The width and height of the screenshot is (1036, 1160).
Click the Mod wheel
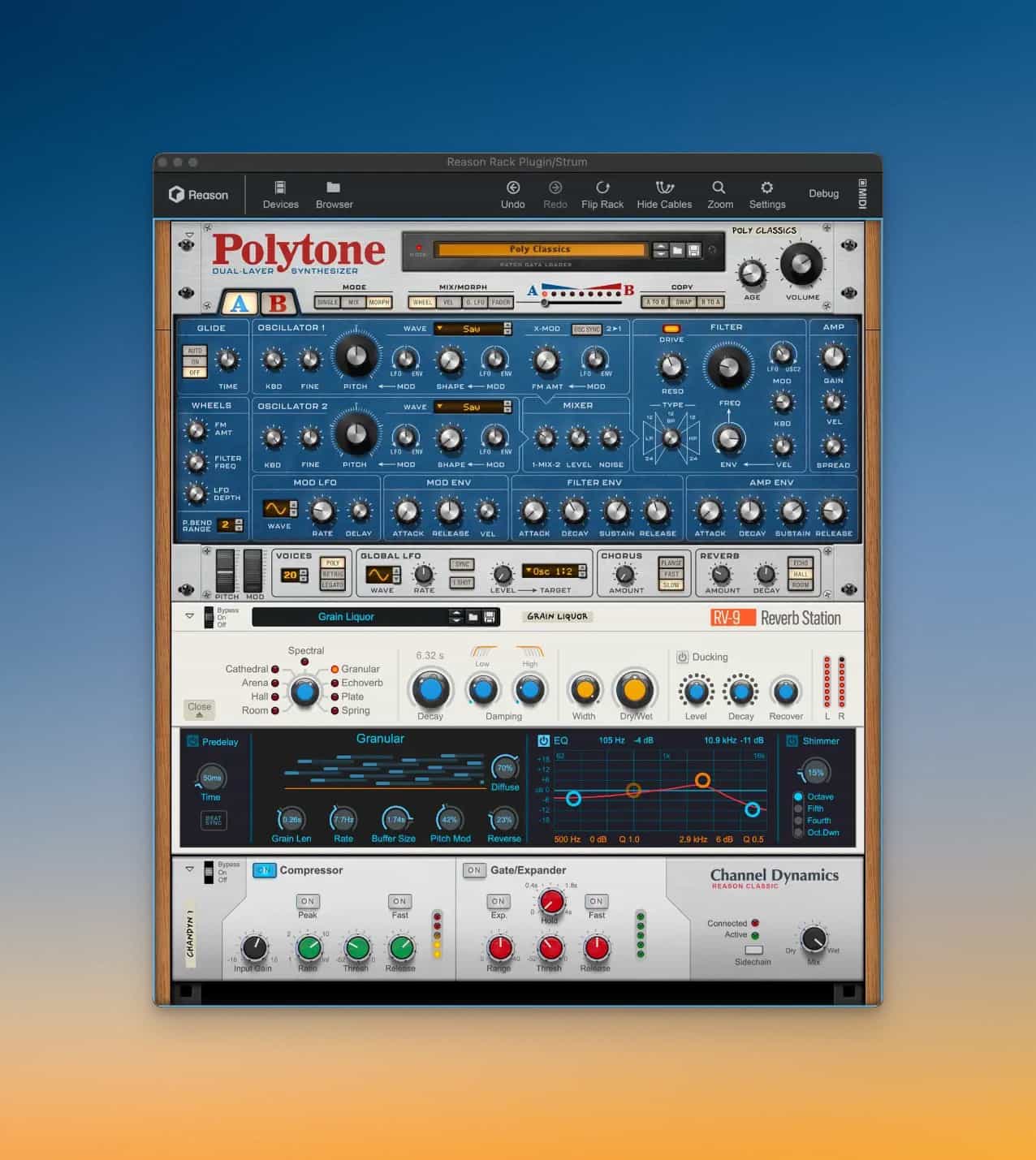(254, 570)
